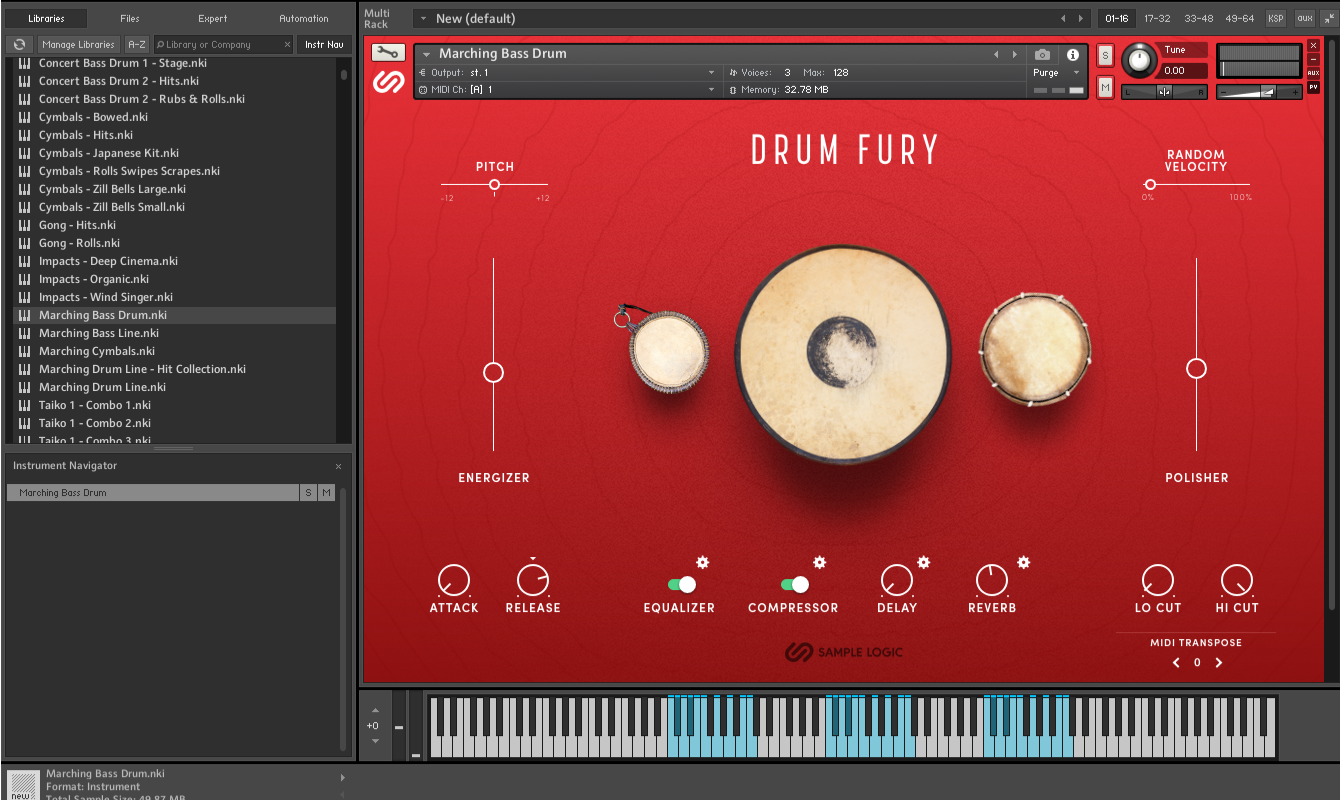The width and height of the screenshot is (1340, 800).
Task: Select rack page 17-32
Action: tap(1157, 19)
